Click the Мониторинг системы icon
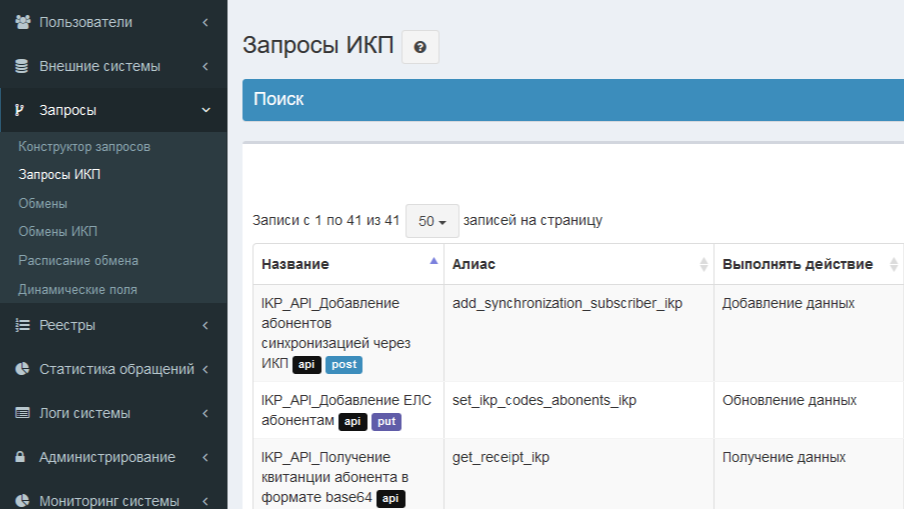The width and height of the screenshot is (904, 509). 22,500
